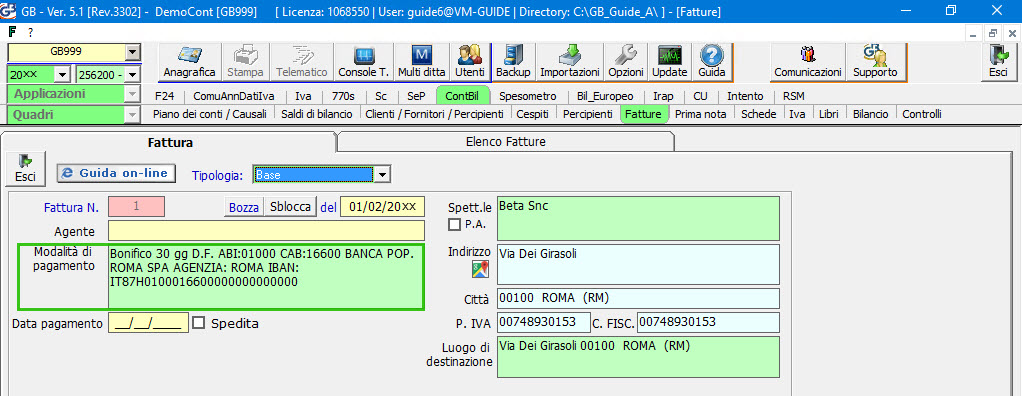The width and height of the screenshot is (1022, 396).
Task: Click the Esci button in Fattura panel
Action: coord(25,168)
